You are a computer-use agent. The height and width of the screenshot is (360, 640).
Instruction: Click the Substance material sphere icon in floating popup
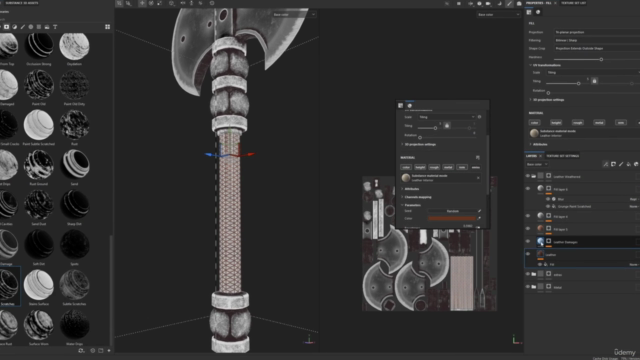[406, 178]
